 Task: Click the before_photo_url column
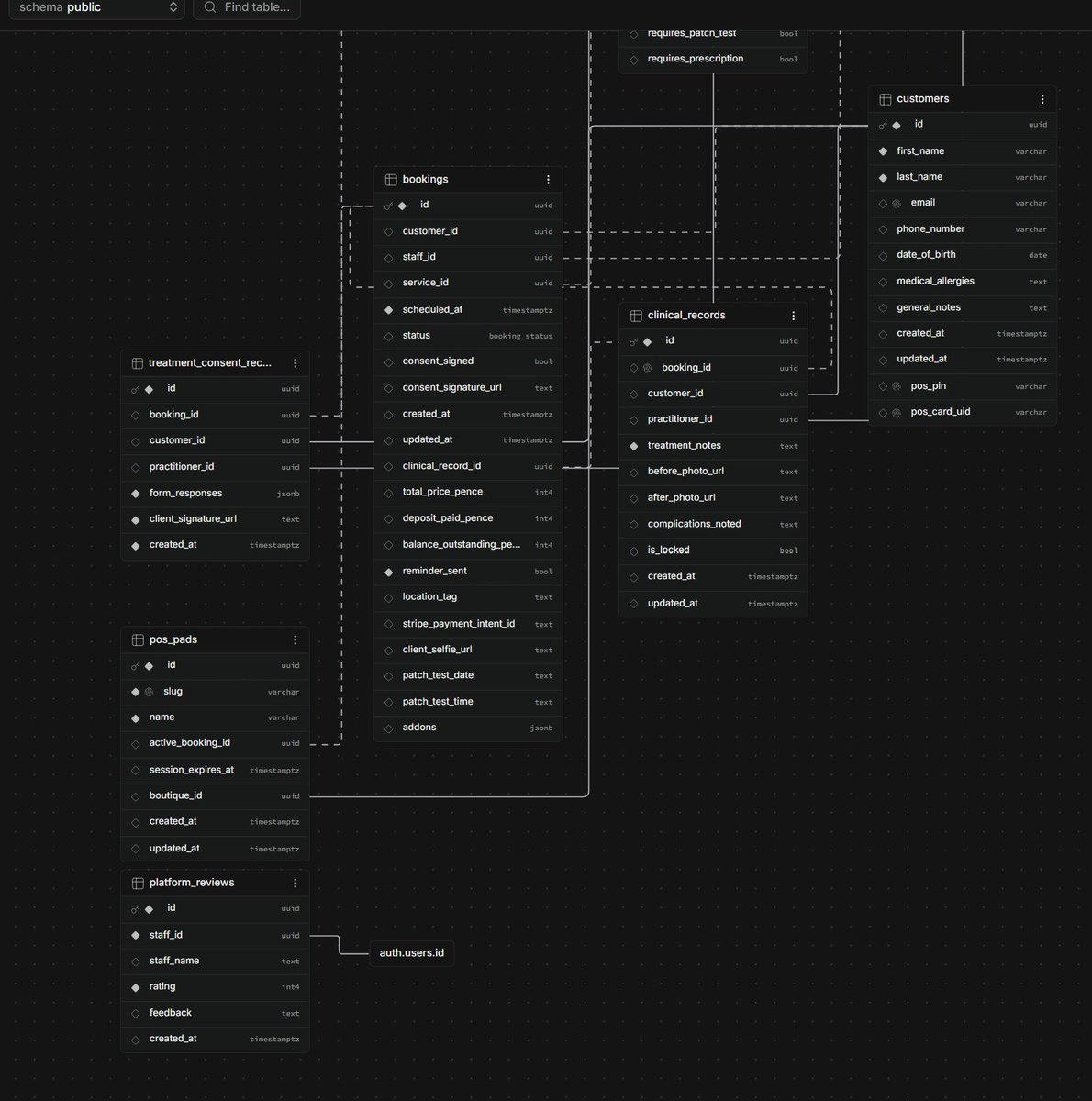point(713,472)
